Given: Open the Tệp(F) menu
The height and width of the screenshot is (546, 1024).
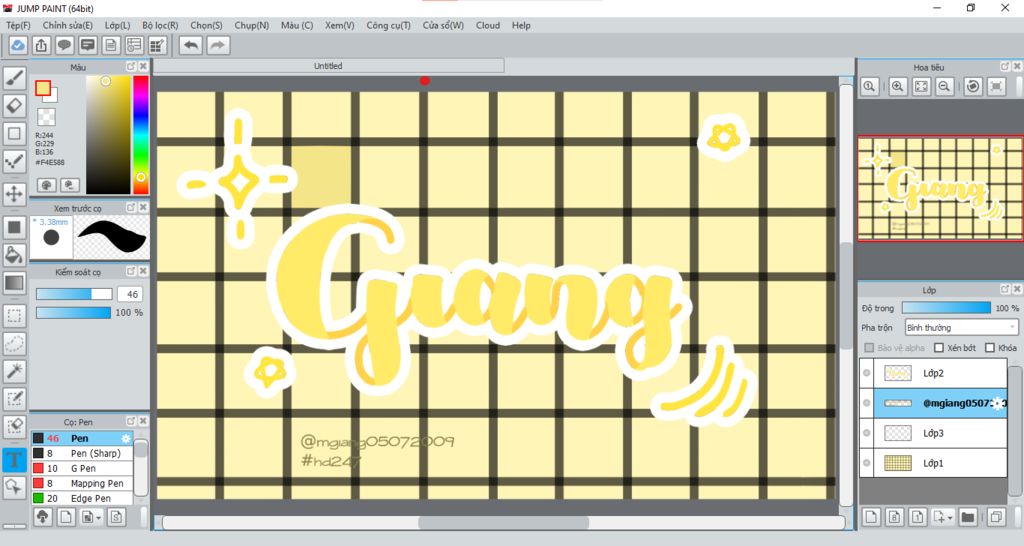Looking at the screenshot, I should point(18,25).
